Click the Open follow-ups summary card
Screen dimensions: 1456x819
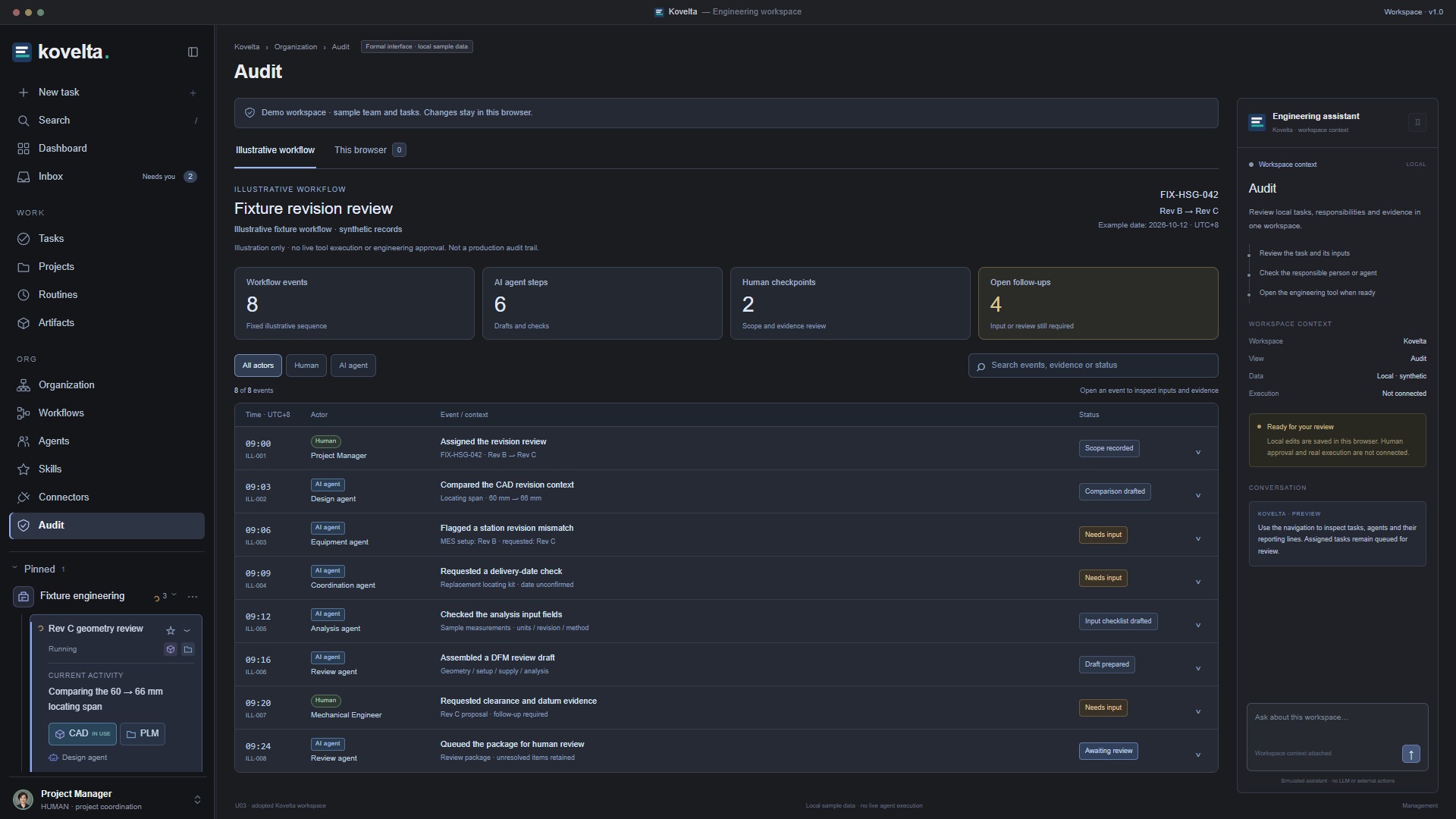tap(1098, 303)
